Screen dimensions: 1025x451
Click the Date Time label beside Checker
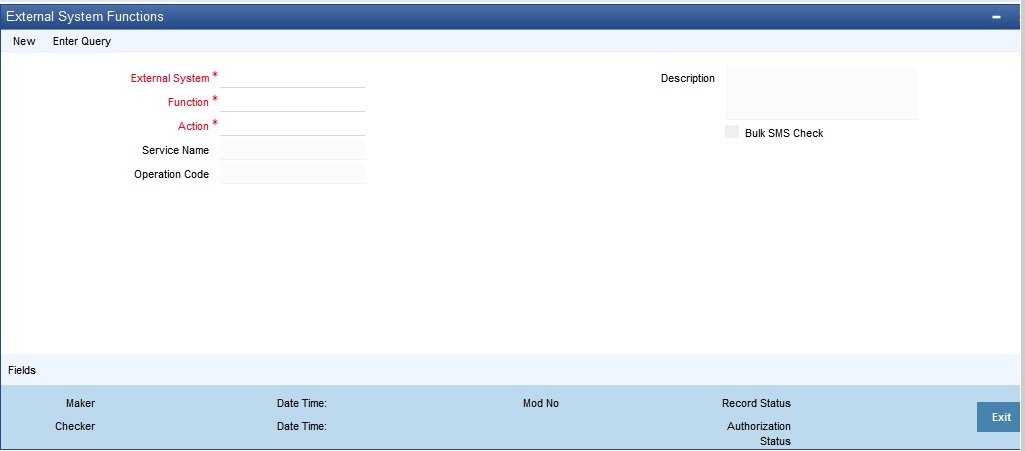tap(301, 426)
